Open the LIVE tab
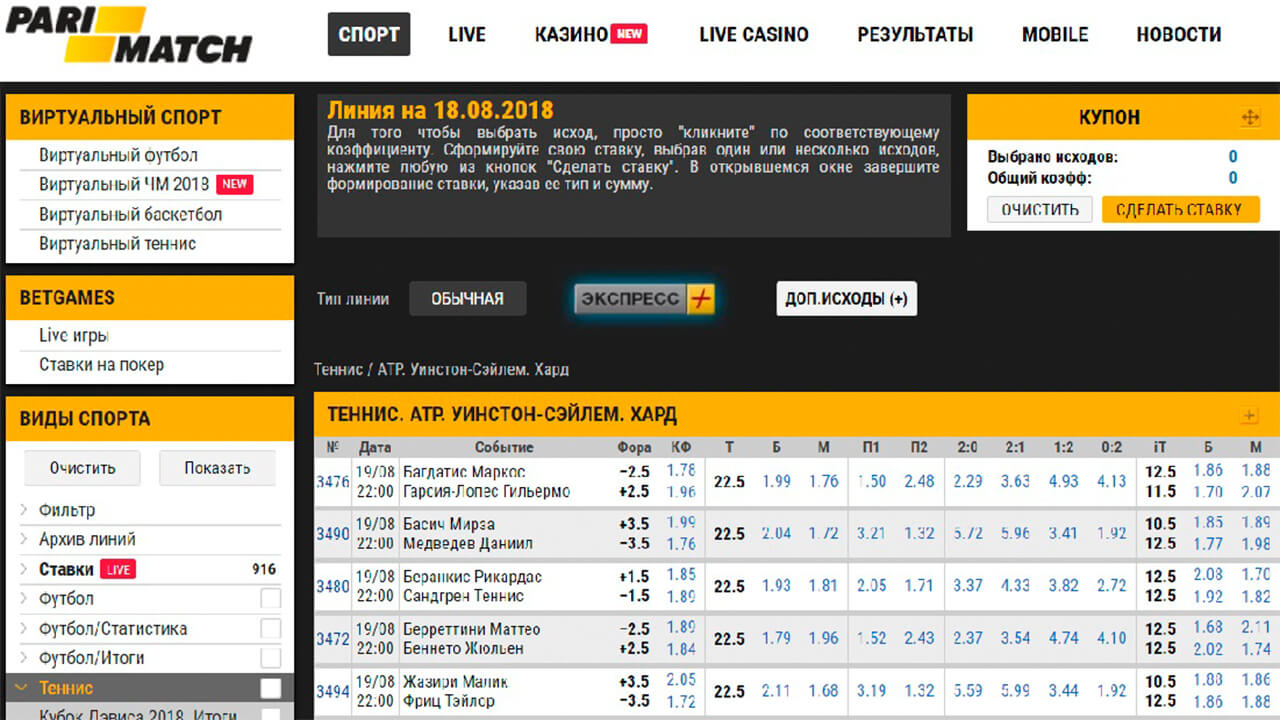Screen dimensions: 1280x720 (467, 34)
